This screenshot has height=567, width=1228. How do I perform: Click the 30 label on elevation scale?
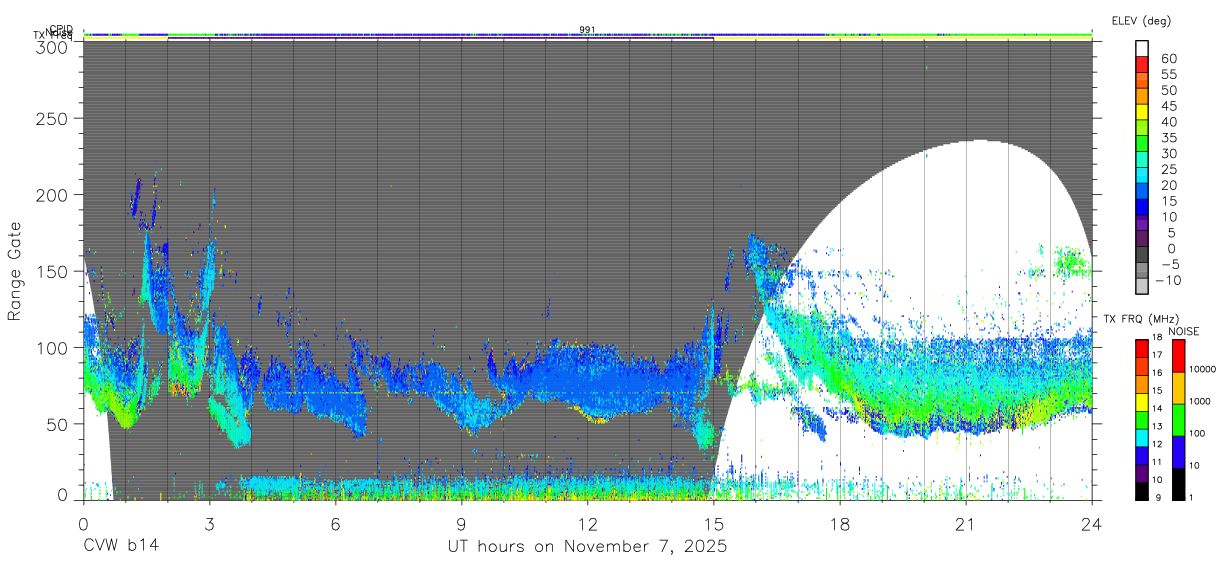pos(1168,153)
